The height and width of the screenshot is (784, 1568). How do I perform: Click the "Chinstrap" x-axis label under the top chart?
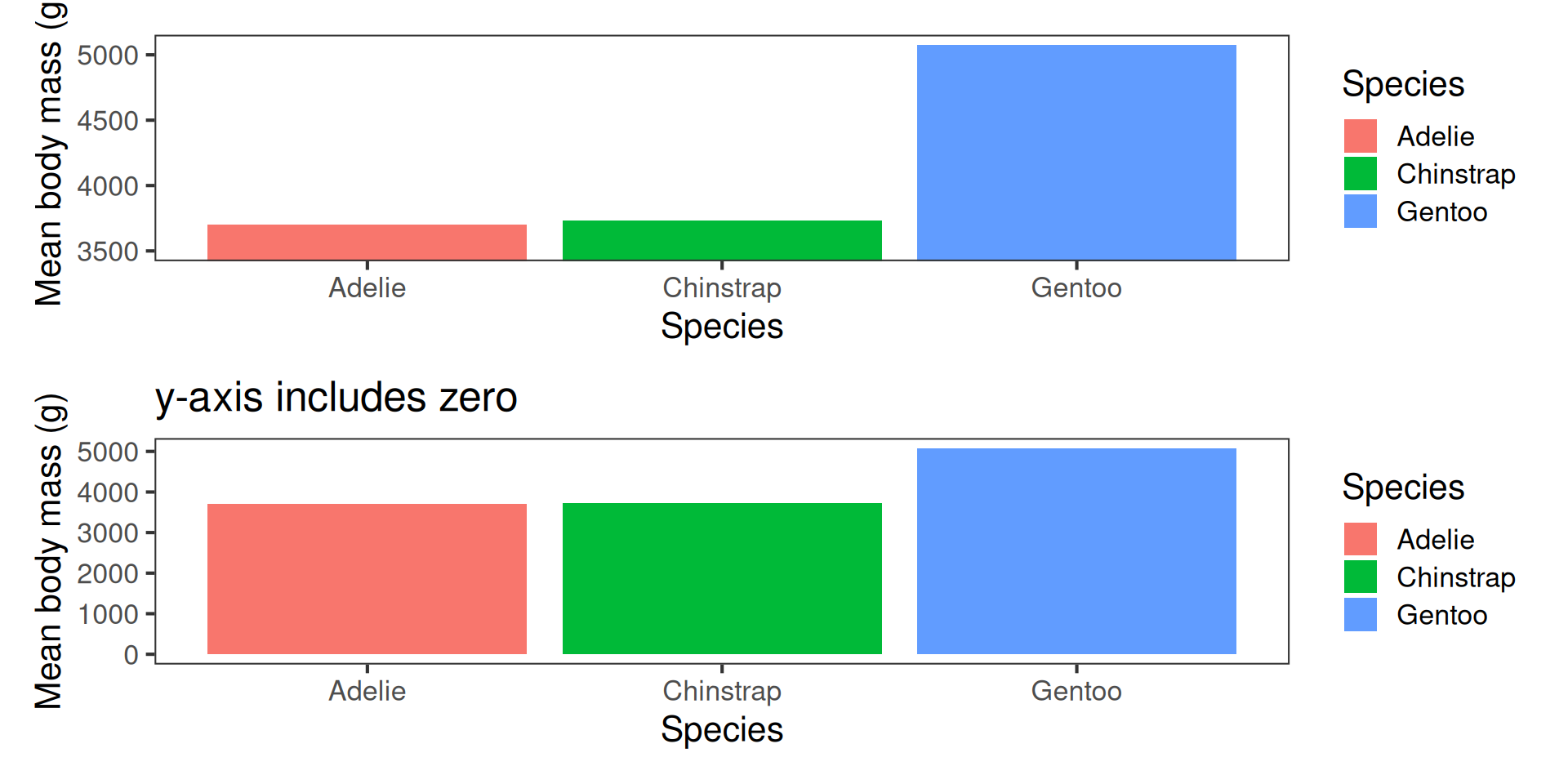pos(722,288)
